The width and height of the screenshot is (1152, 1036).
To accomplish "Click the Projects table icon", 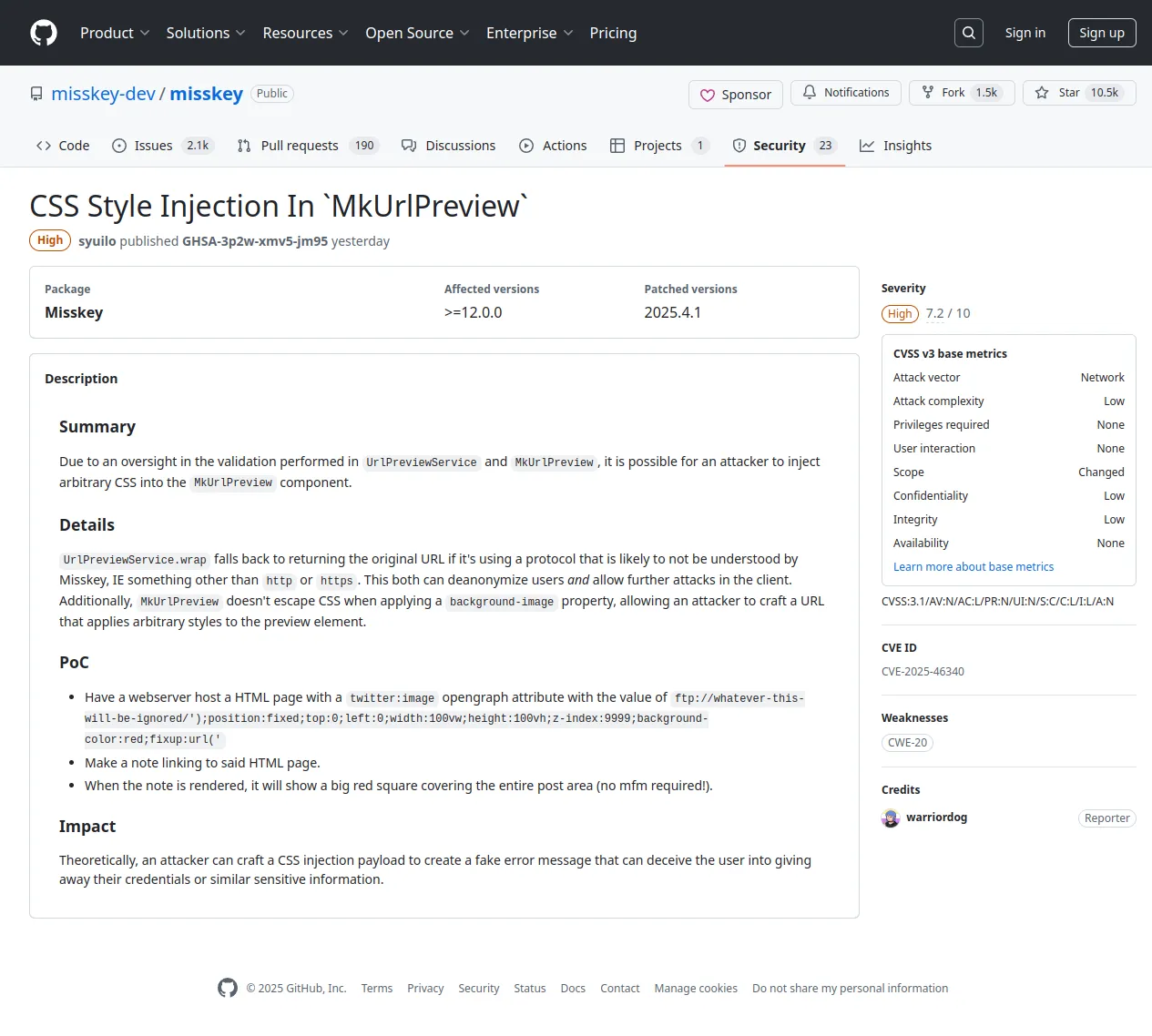I will pos(617,146).
